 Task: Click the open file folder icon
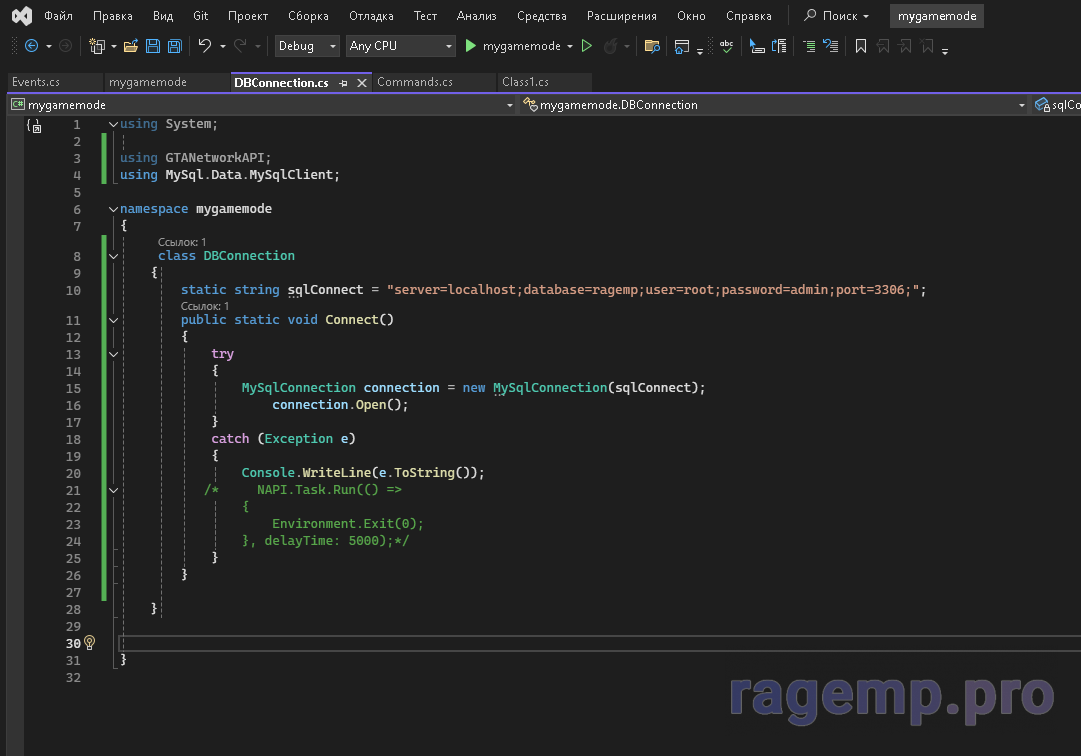(131, 46)
